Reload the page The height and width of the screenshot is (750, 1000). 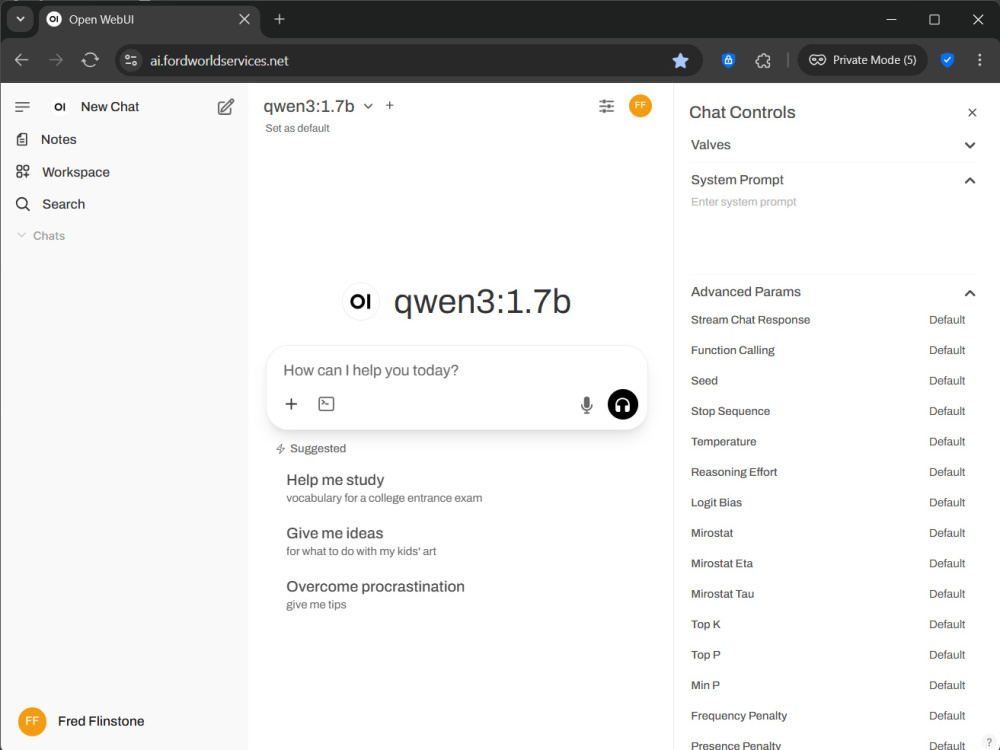click(x=90, y=60)
